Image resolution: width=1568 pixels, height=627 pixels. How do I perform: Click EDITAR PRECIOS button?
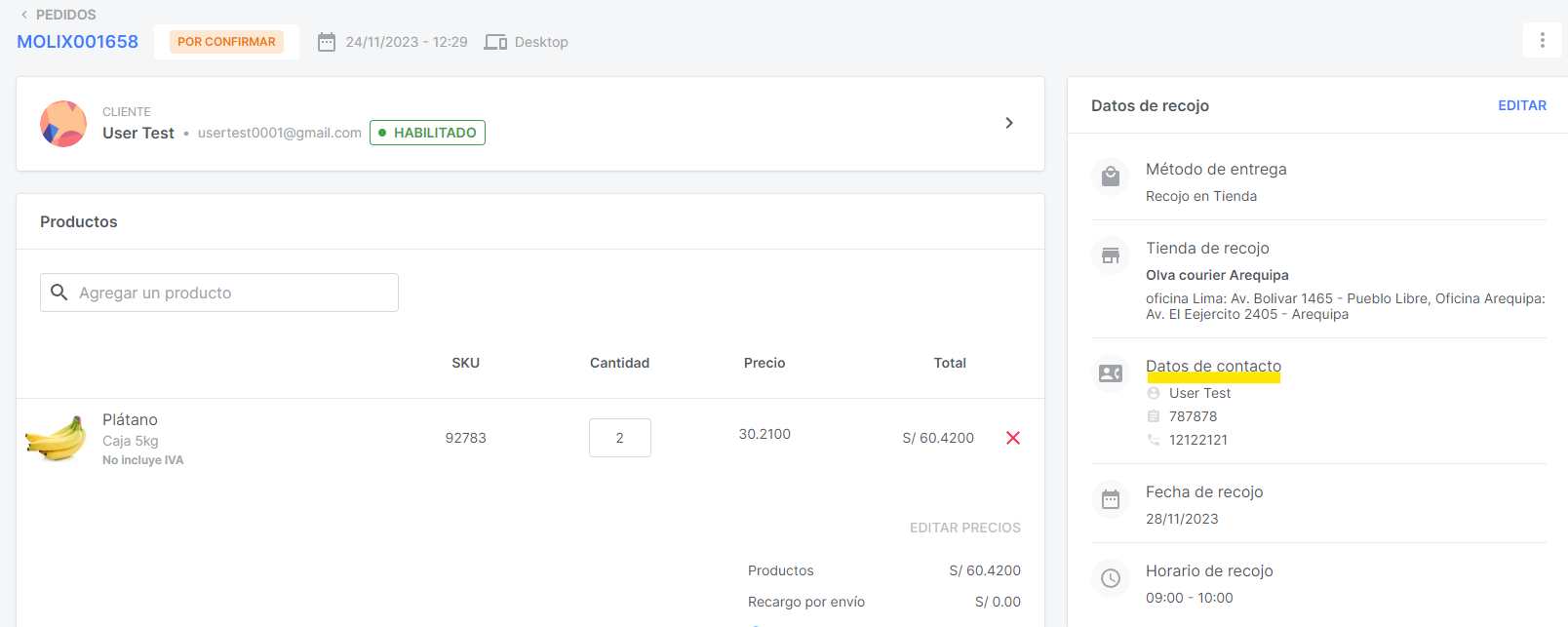point(964,528)
